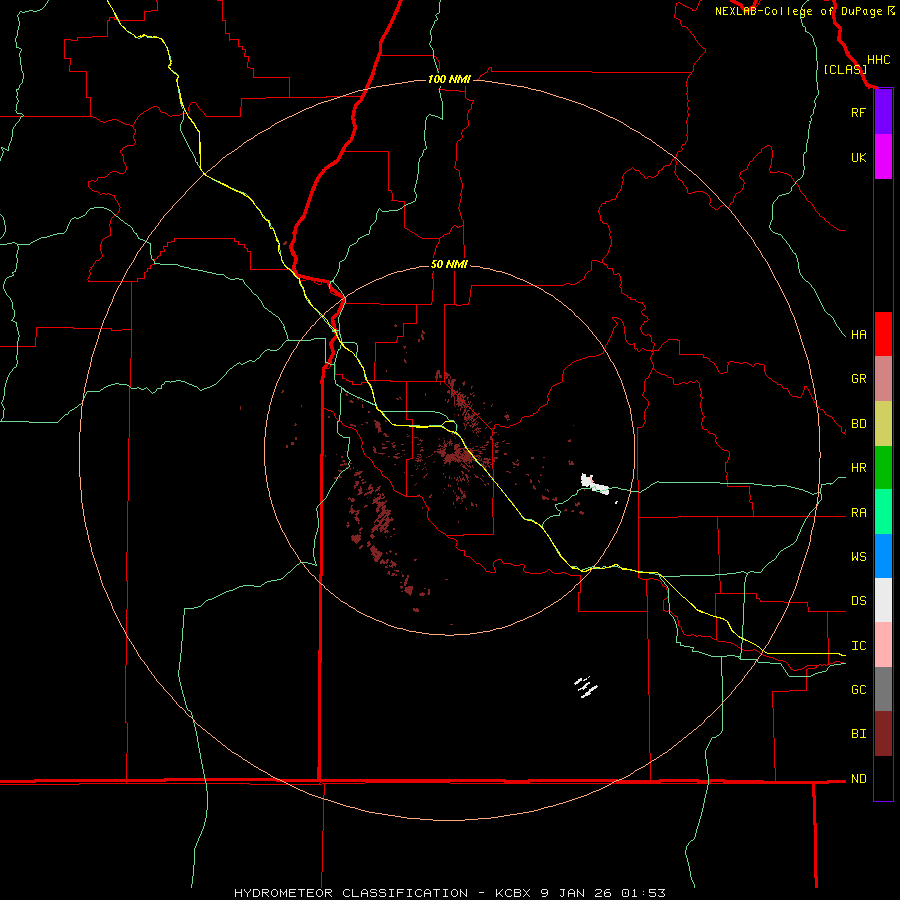Click the 'HA' legend label
Screen dimensions: 900x900
click(x=858, y=335)
